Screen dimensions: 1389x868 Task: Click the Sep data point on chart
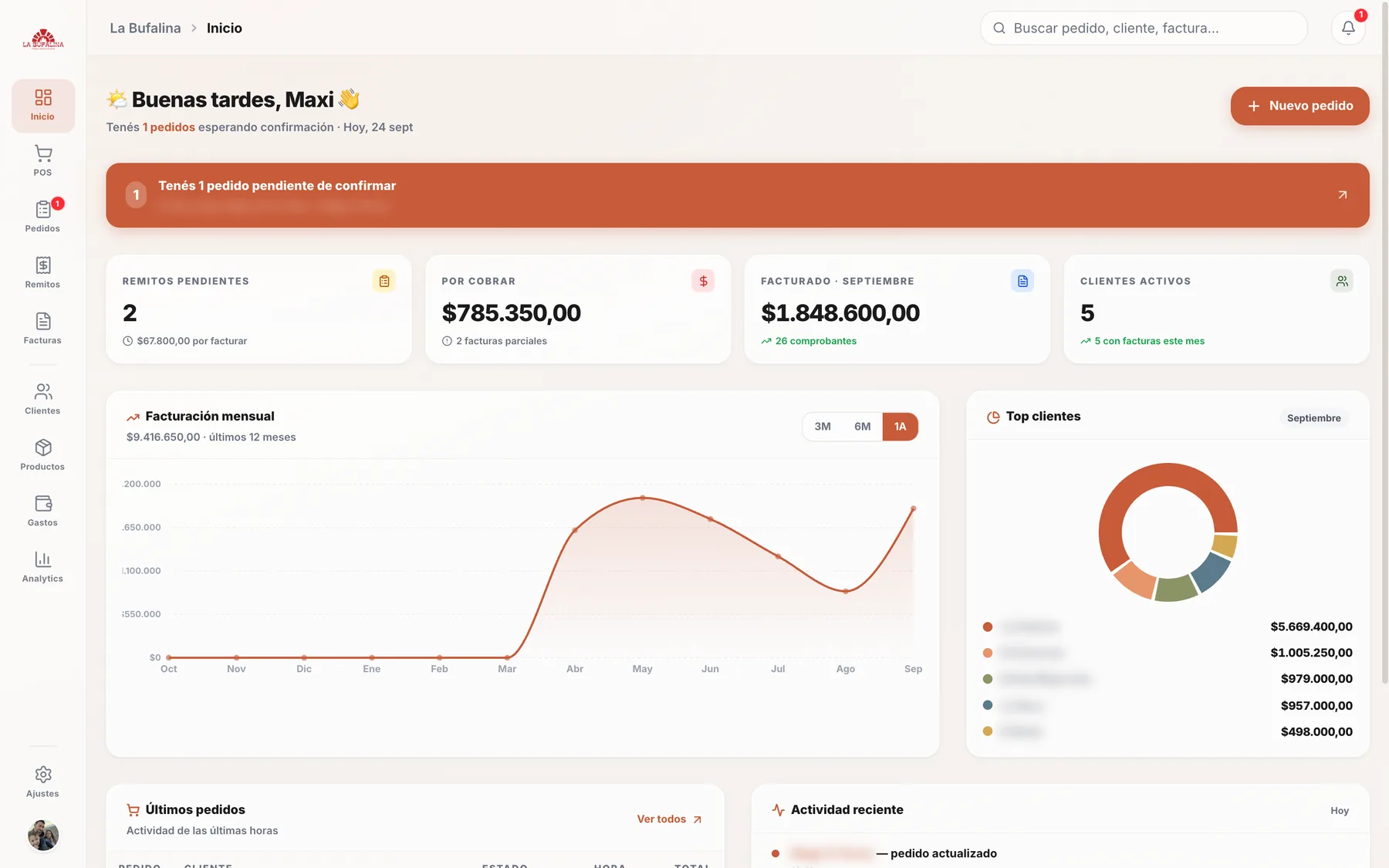tap(914, 508)
